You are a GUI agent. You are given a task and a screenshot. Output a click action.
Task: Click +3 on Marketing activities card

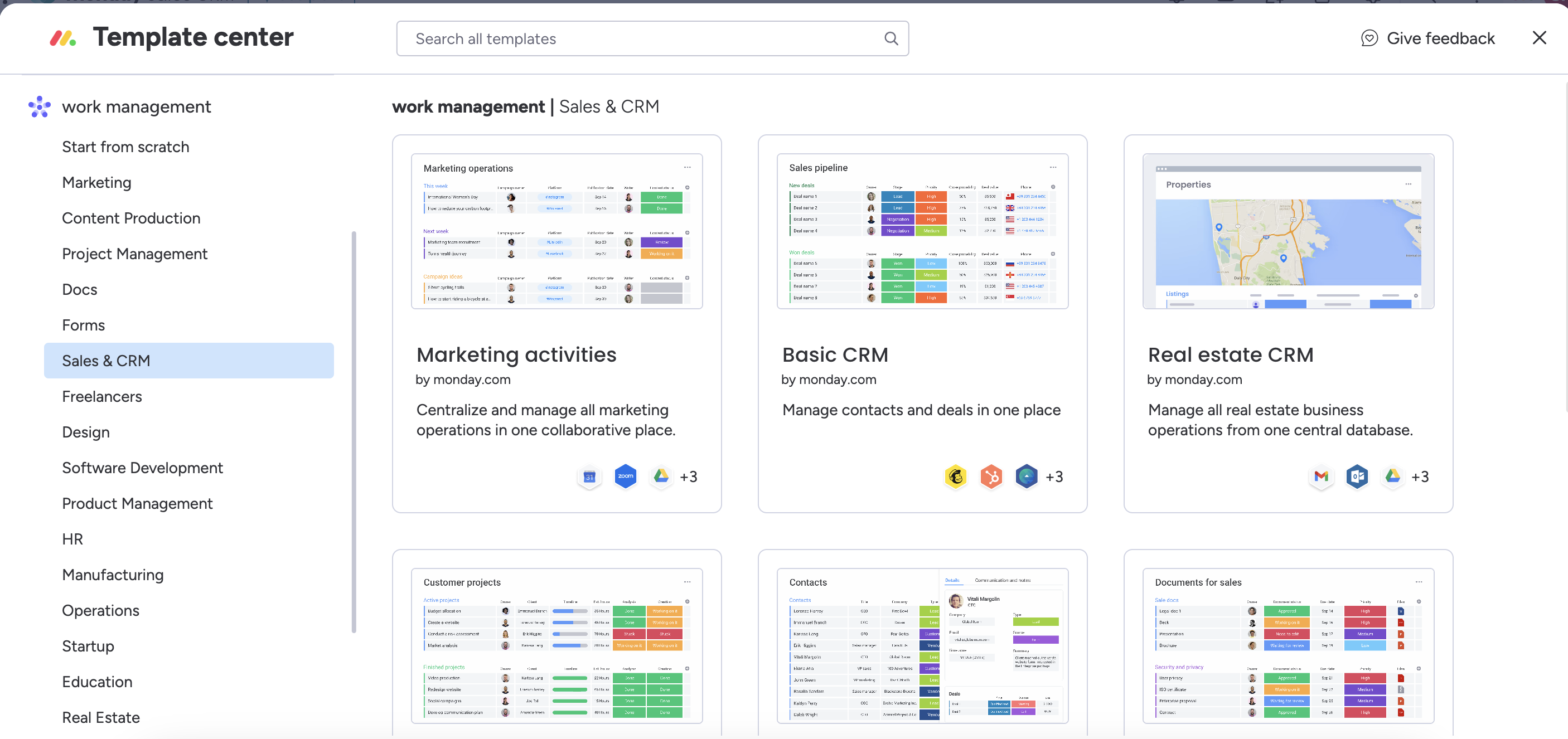(x=689, y=477)
